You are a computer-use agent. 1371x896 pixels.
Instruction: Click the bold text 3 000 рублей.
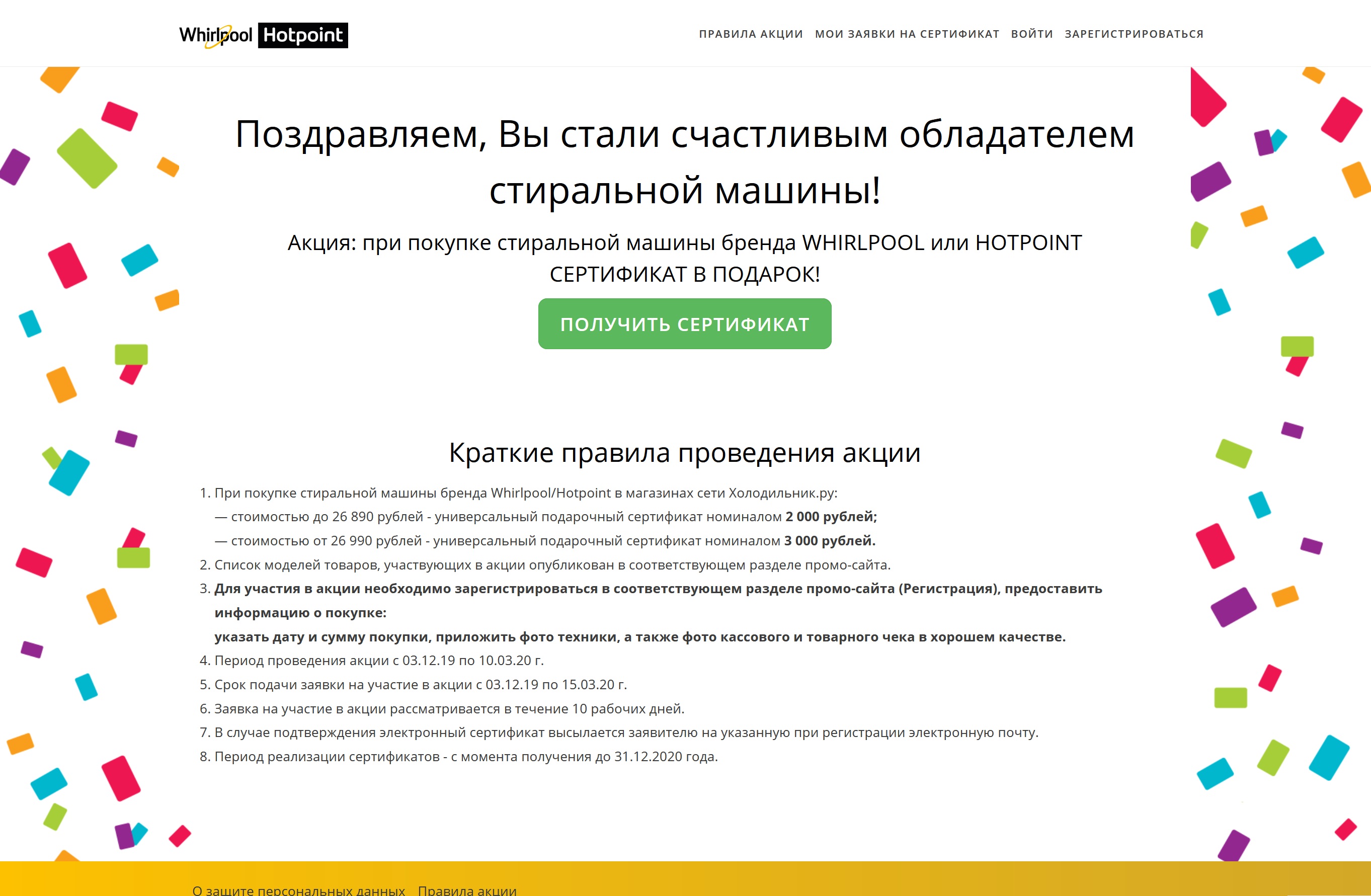(x=829, y=541)
